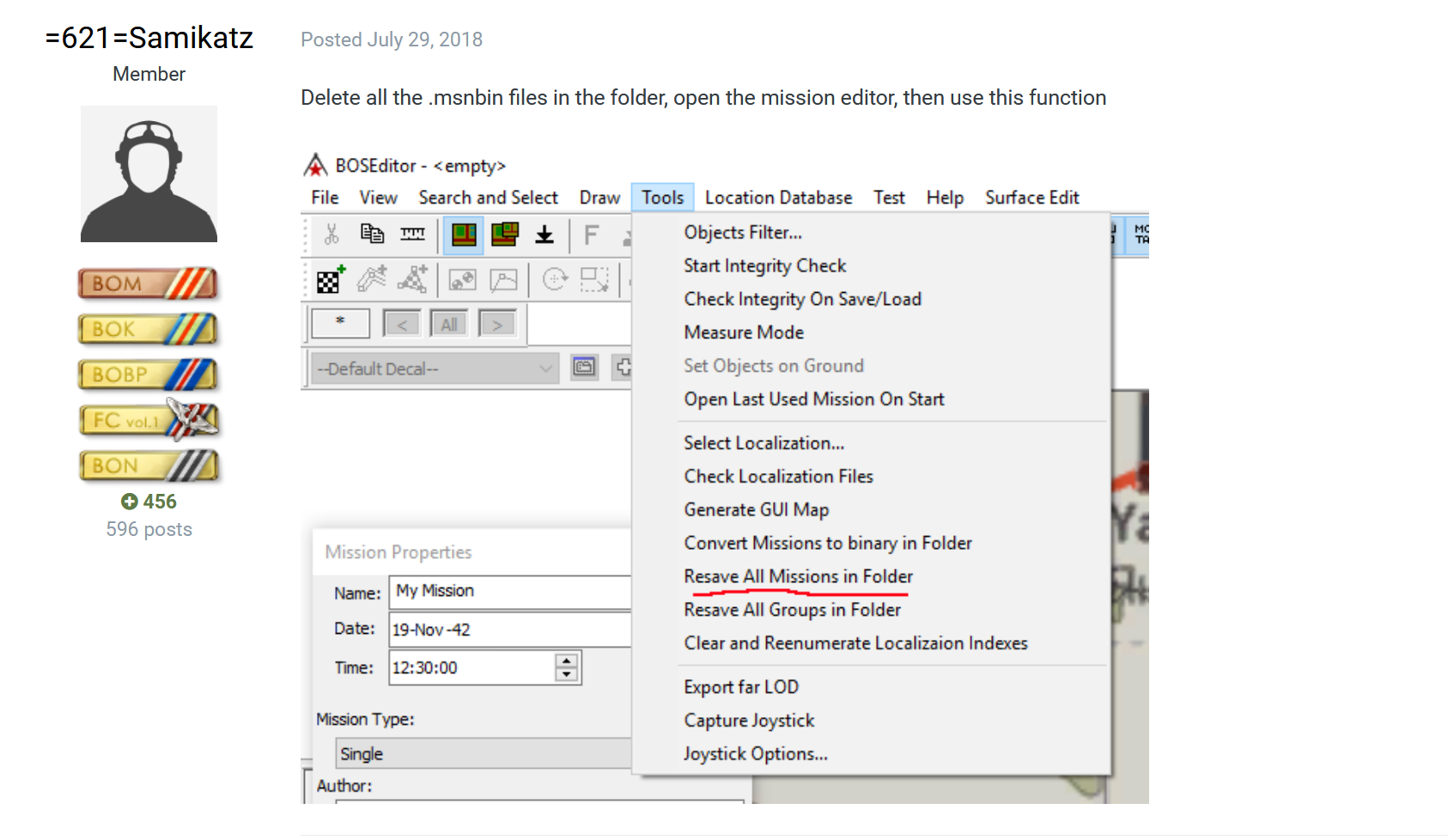
Task: Click the time field down stepper arrow
Action: click(x=567, y=675)
